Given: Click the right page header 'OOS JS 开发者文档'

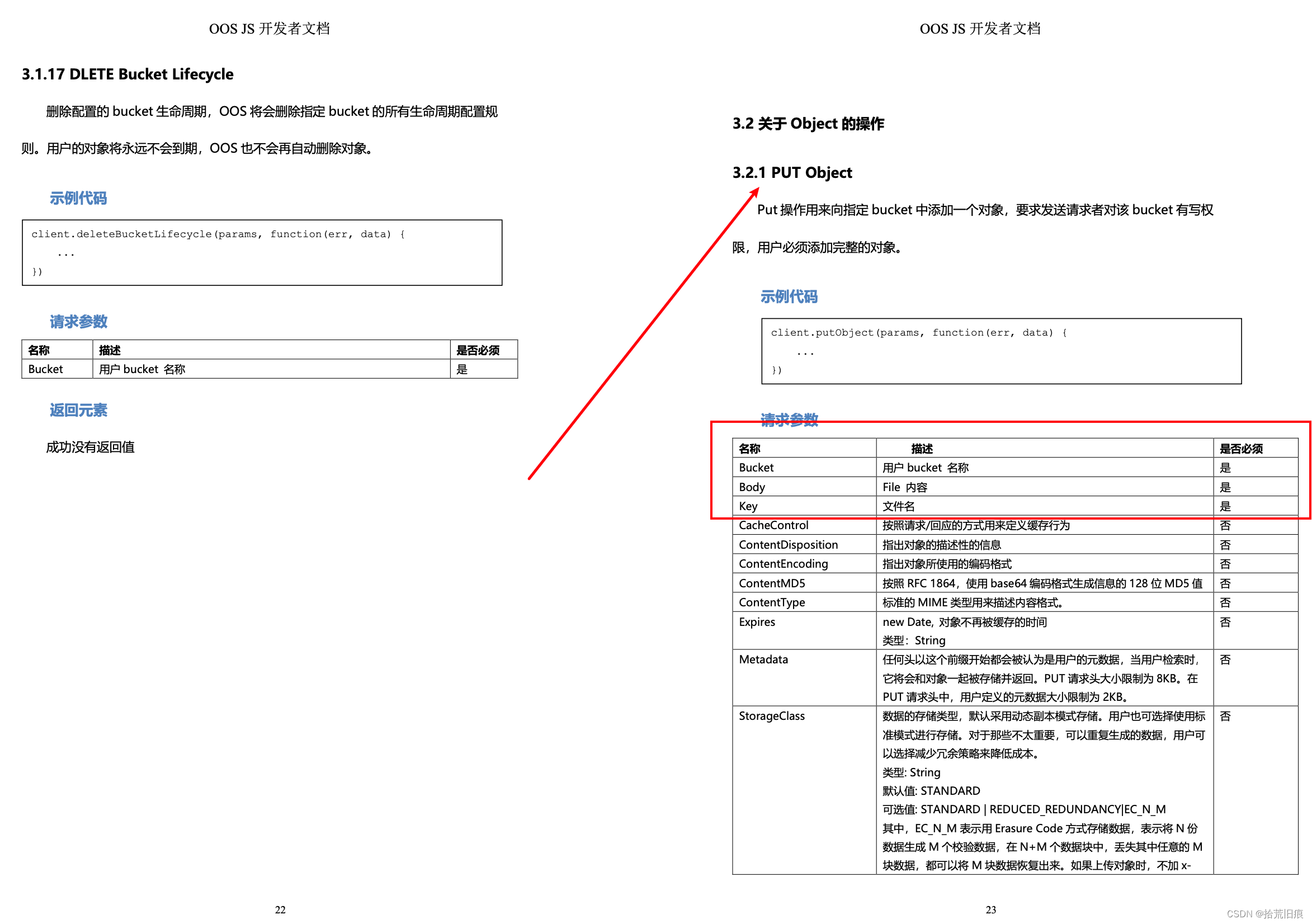Looking at the screenshot, I should (x=980, y=29).
